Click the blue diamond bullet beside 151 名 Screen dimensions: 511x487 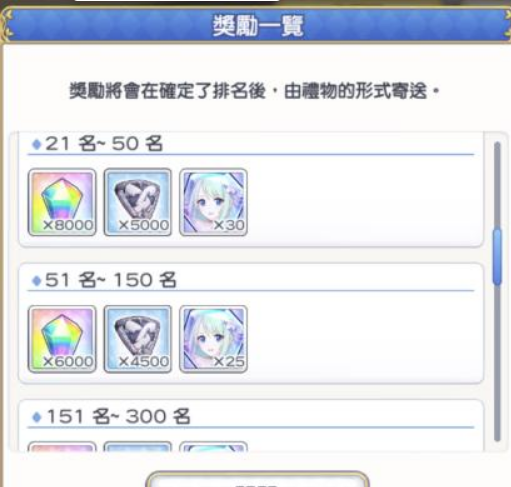tap(37, 417)
